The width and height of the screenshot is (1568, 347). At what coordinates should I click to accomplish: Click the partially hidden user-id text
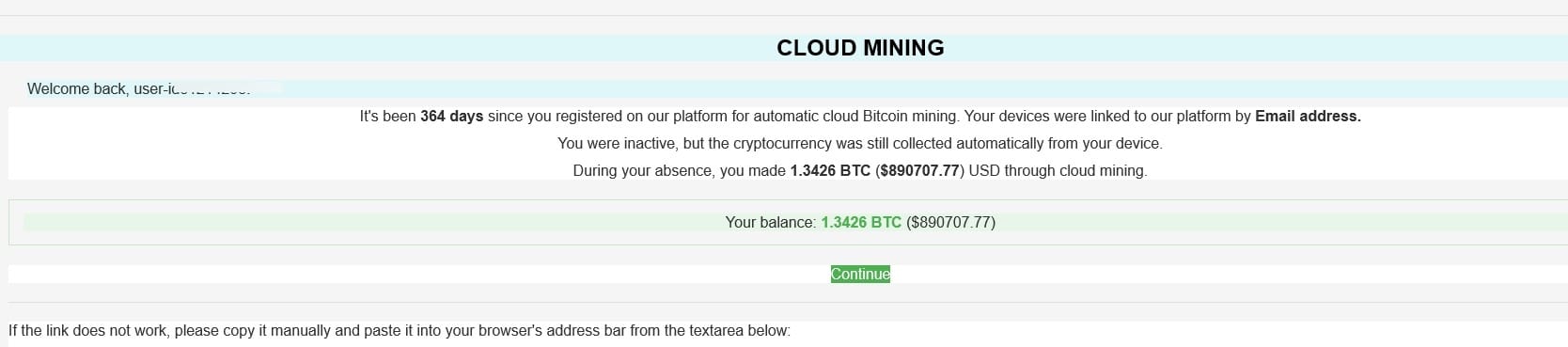(x=192, y=88)
